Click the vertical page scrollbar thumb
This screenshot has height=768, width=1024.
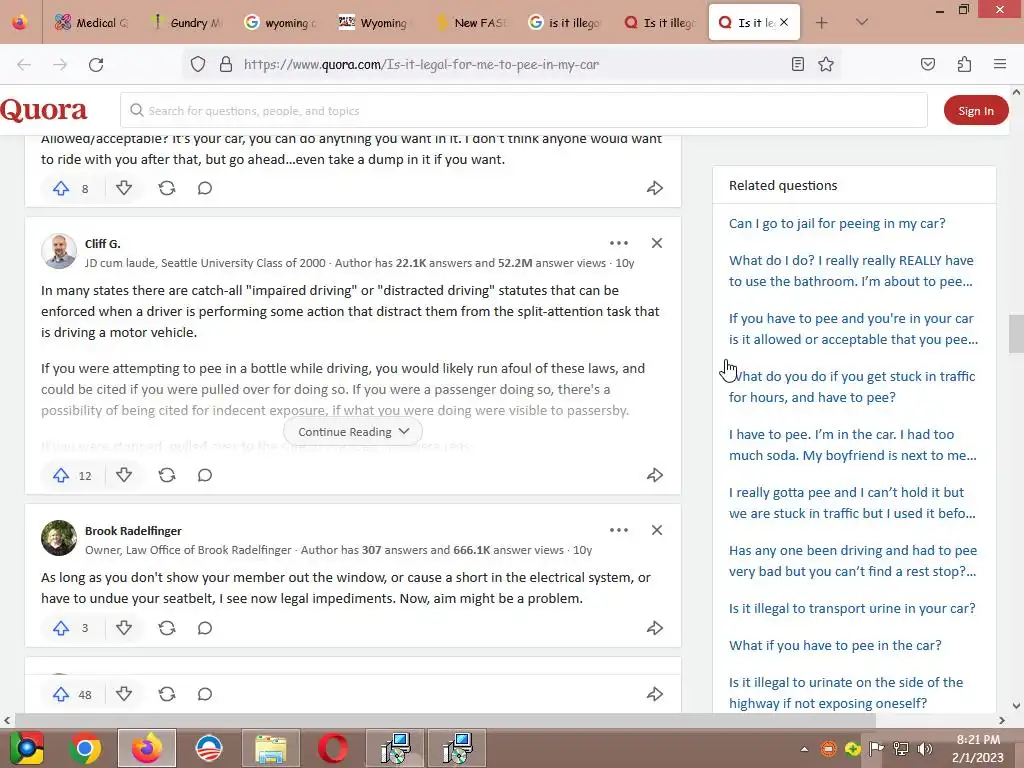pos(1016,334)
